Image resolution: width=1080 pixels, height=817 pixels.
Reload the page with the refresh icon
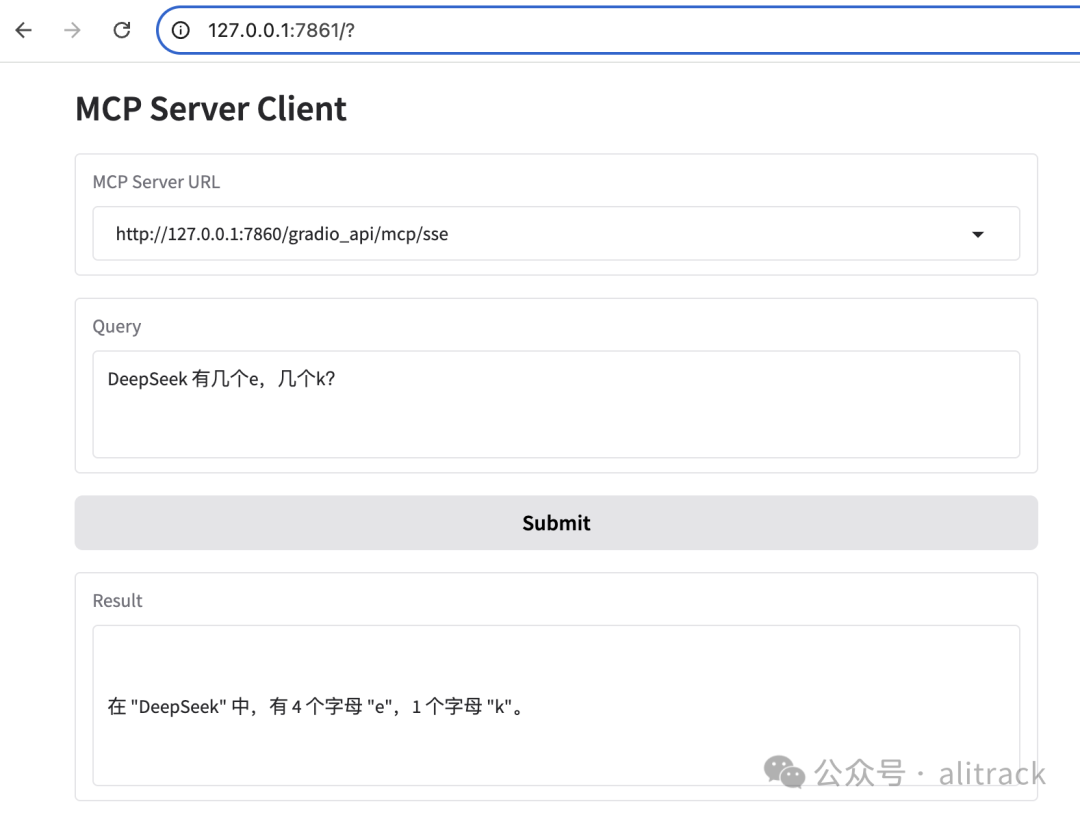(122, 30)
